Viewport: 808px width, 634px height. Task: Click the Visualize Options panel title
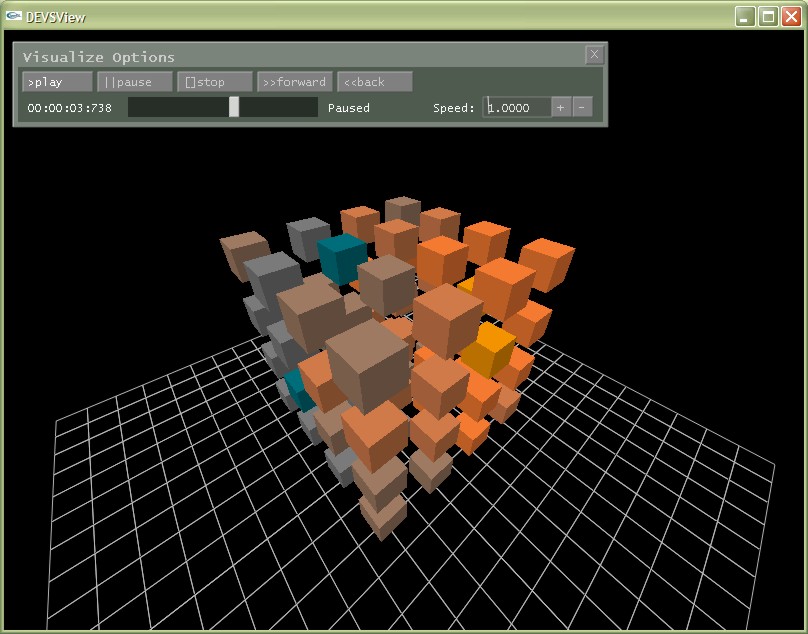point(99,57)
